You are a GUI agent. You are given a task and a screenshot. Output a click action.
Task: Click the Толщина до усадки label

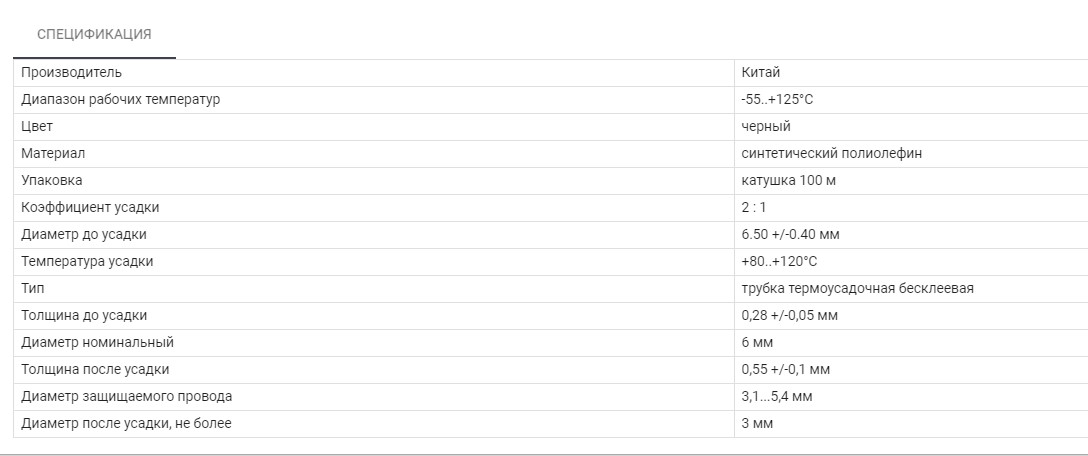pos(84,316)
